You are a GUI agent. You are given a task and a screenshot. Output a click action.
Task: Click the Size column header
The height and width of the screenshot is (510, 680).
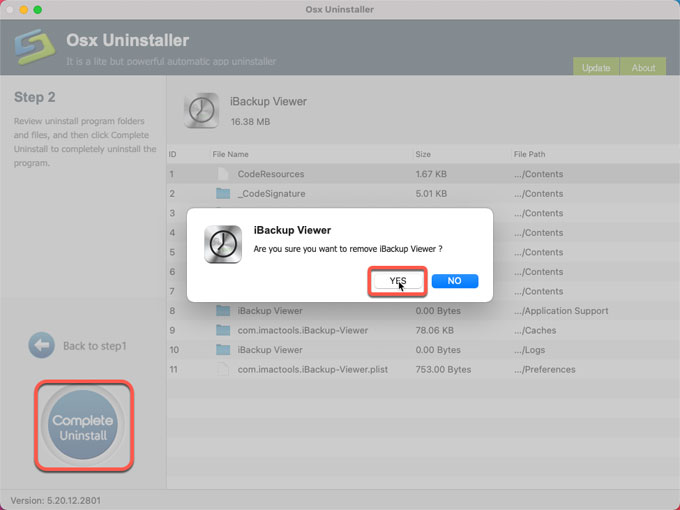423,154
